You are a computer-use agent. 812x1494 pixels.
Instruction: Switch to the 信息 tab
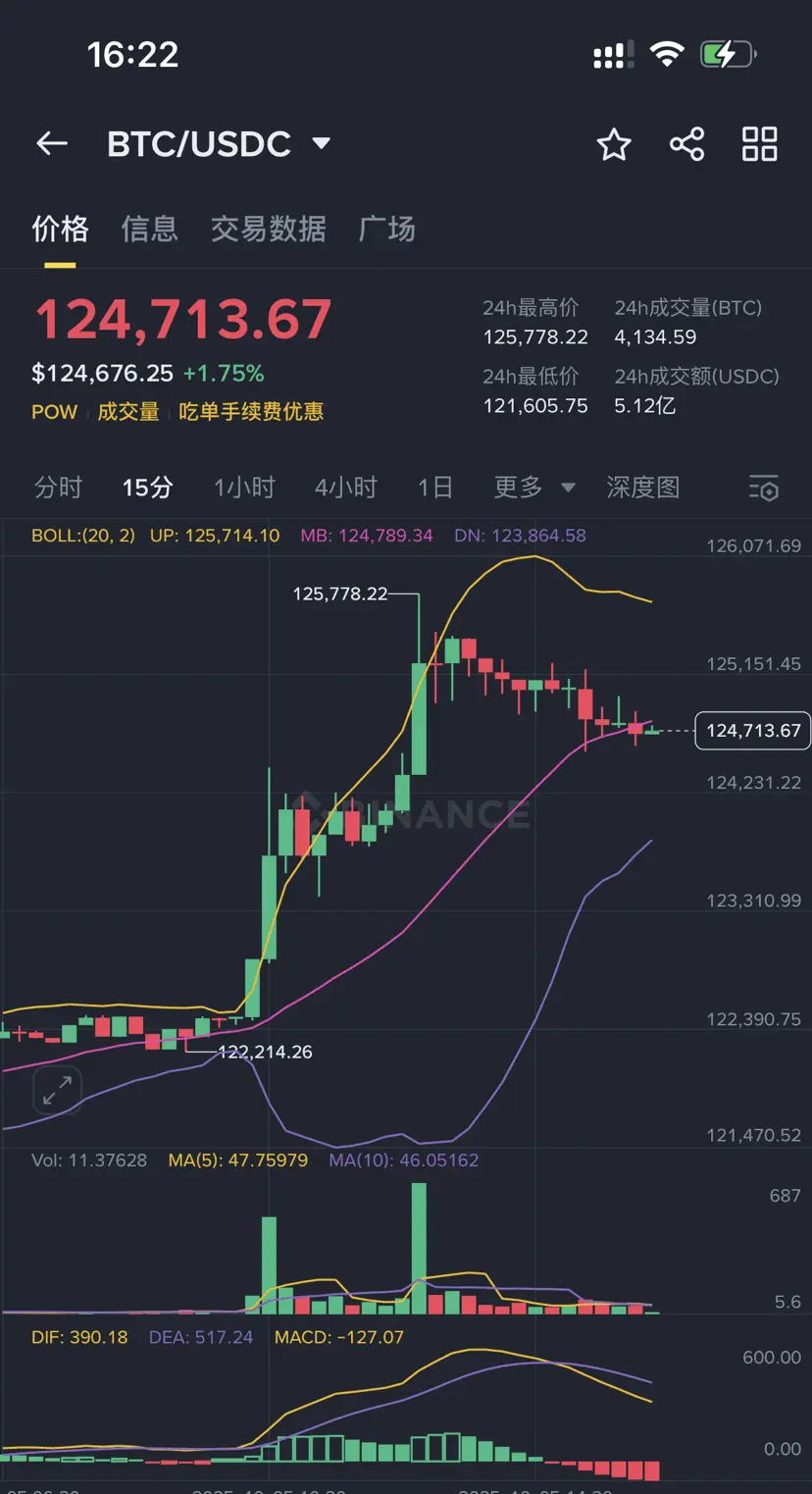[149, 230]
